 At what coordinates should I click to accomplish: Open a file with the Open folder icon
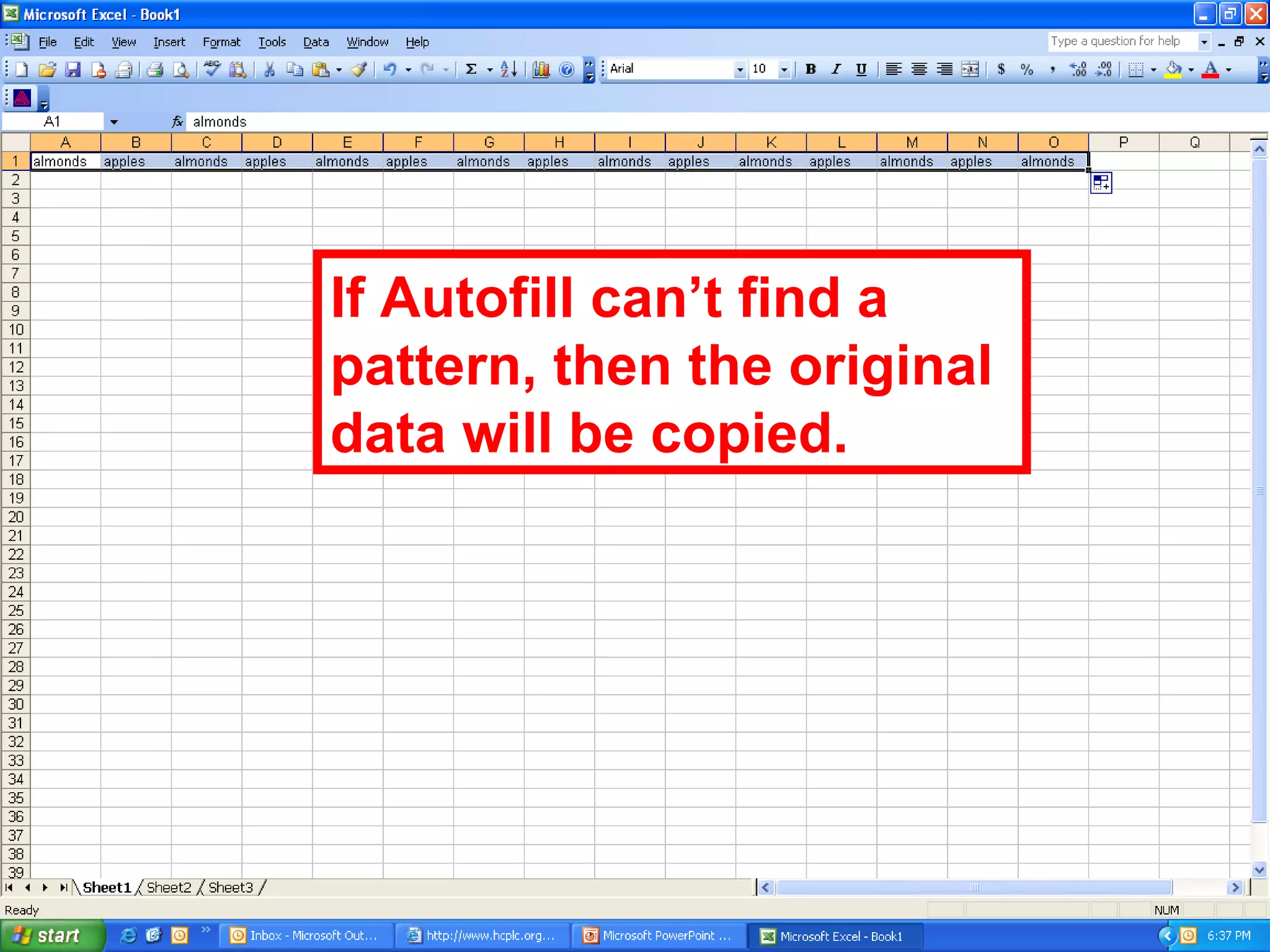click(47, 69)
